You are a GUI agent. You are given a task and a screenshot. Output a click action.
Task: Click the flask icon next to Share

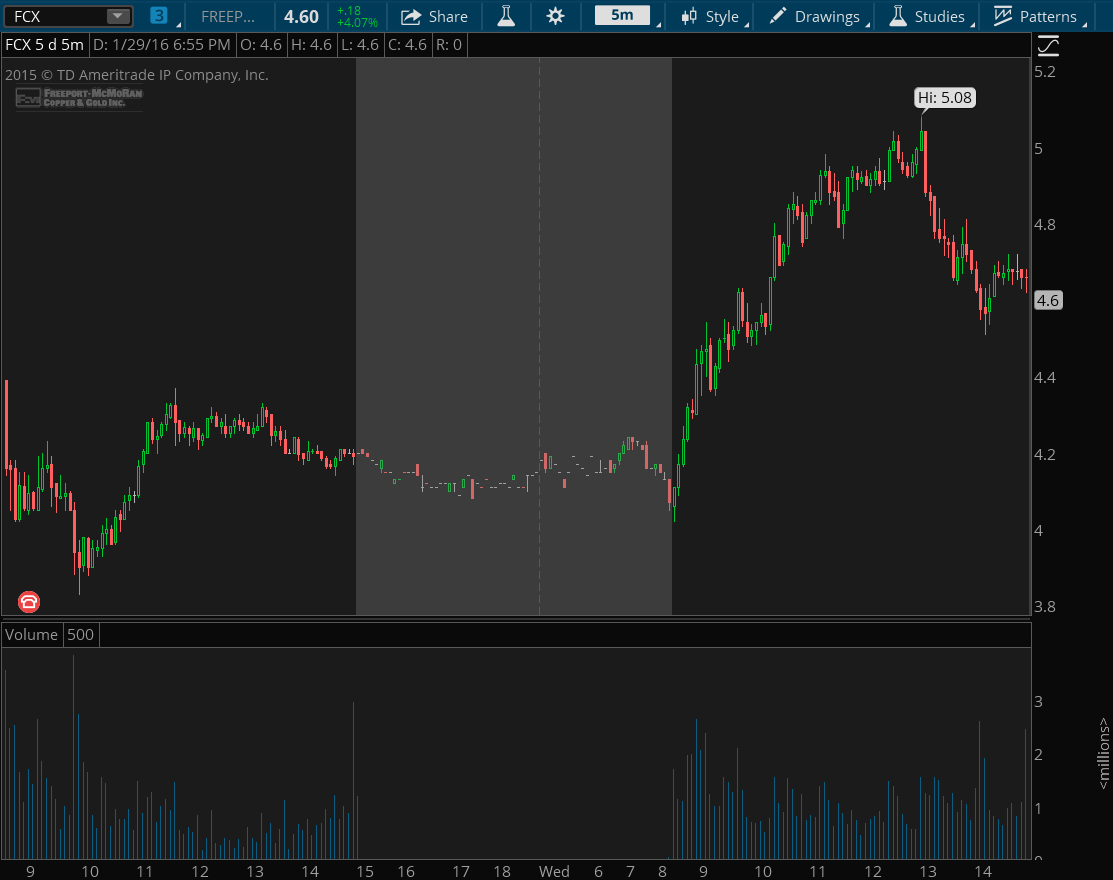(507, 16)
